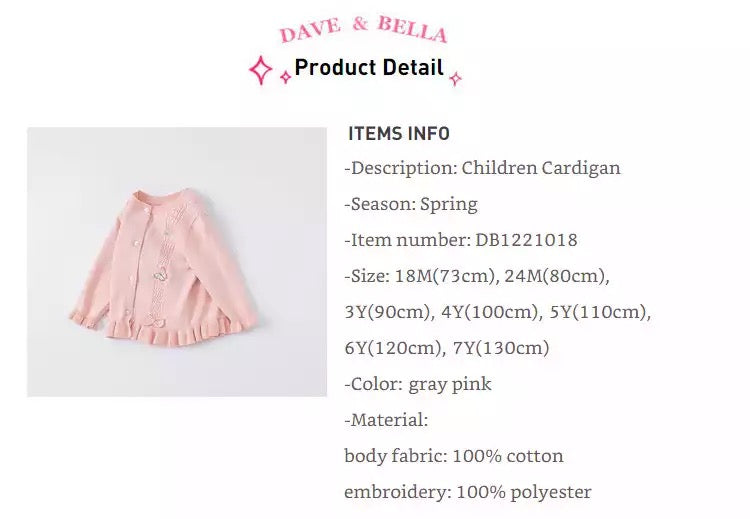Click the 7Y(130cm) size text

tap(501, 348)
